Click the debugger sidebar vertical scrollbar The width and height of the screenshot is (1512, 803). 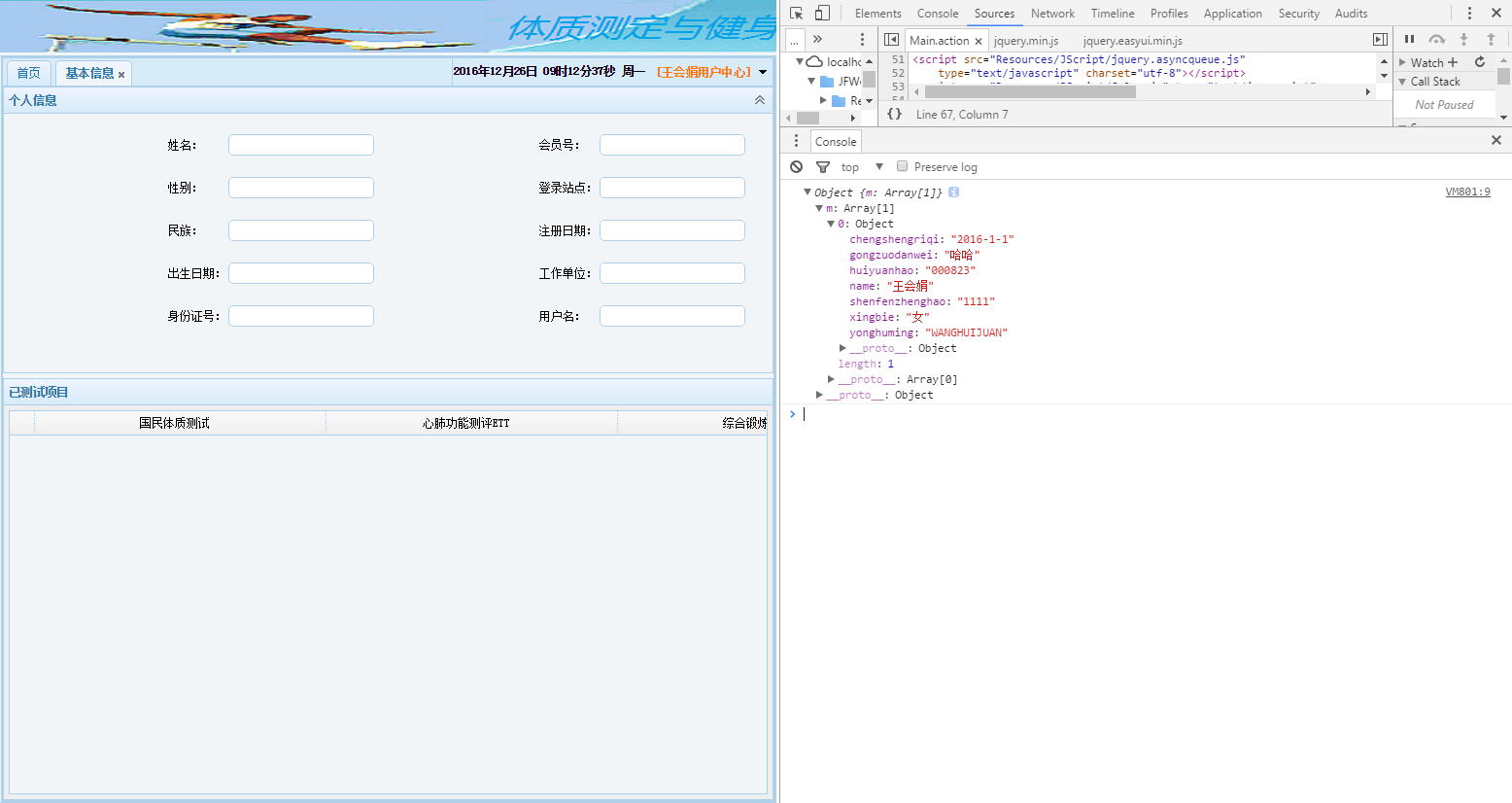pos(1503,77)
